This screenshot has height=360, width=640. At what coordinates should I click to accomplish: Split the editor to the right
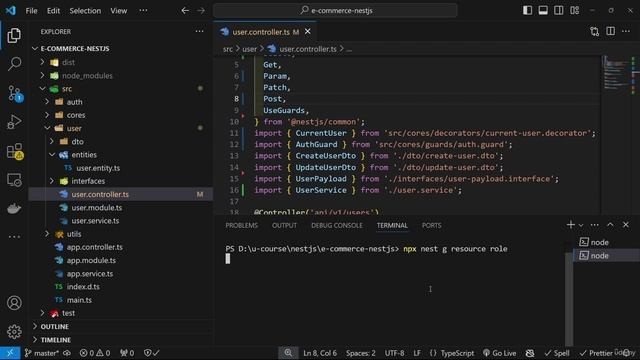point(610,31)
